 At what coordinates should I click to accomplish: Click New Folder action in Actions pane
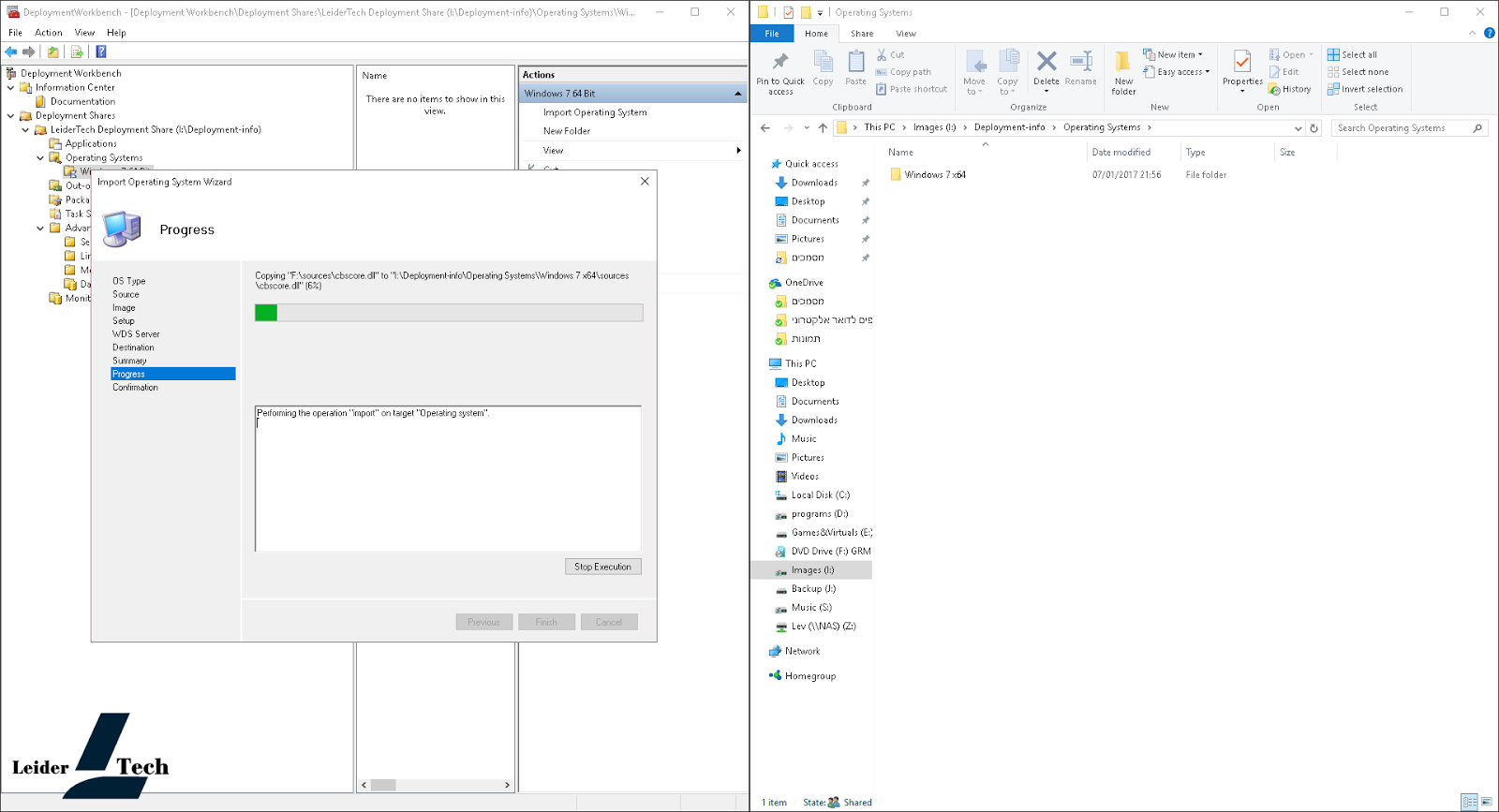pyautogui.click(x=567, y=131)
